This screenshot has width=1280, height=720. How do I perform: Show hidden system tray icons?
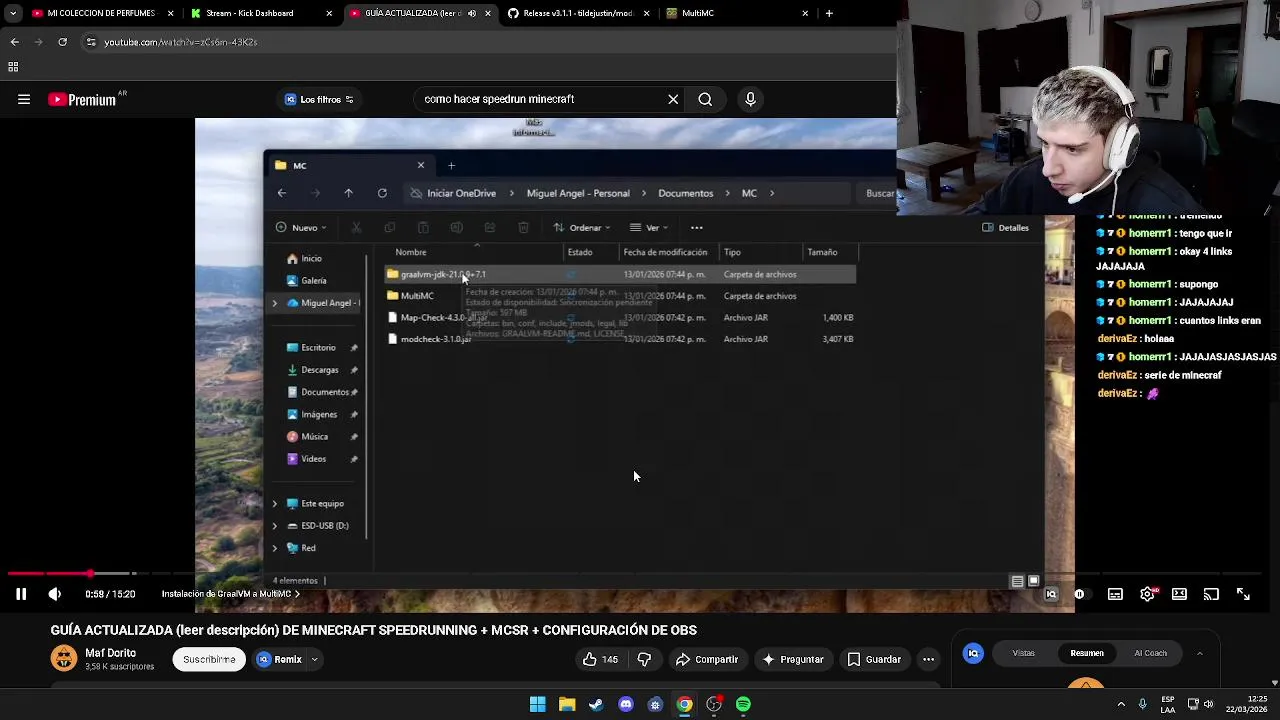point(1121,704)
